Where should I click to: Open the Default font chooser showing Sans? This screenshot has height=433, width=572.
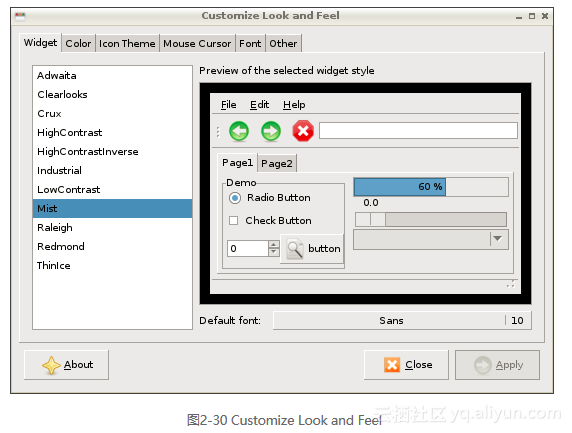(402, 320)
